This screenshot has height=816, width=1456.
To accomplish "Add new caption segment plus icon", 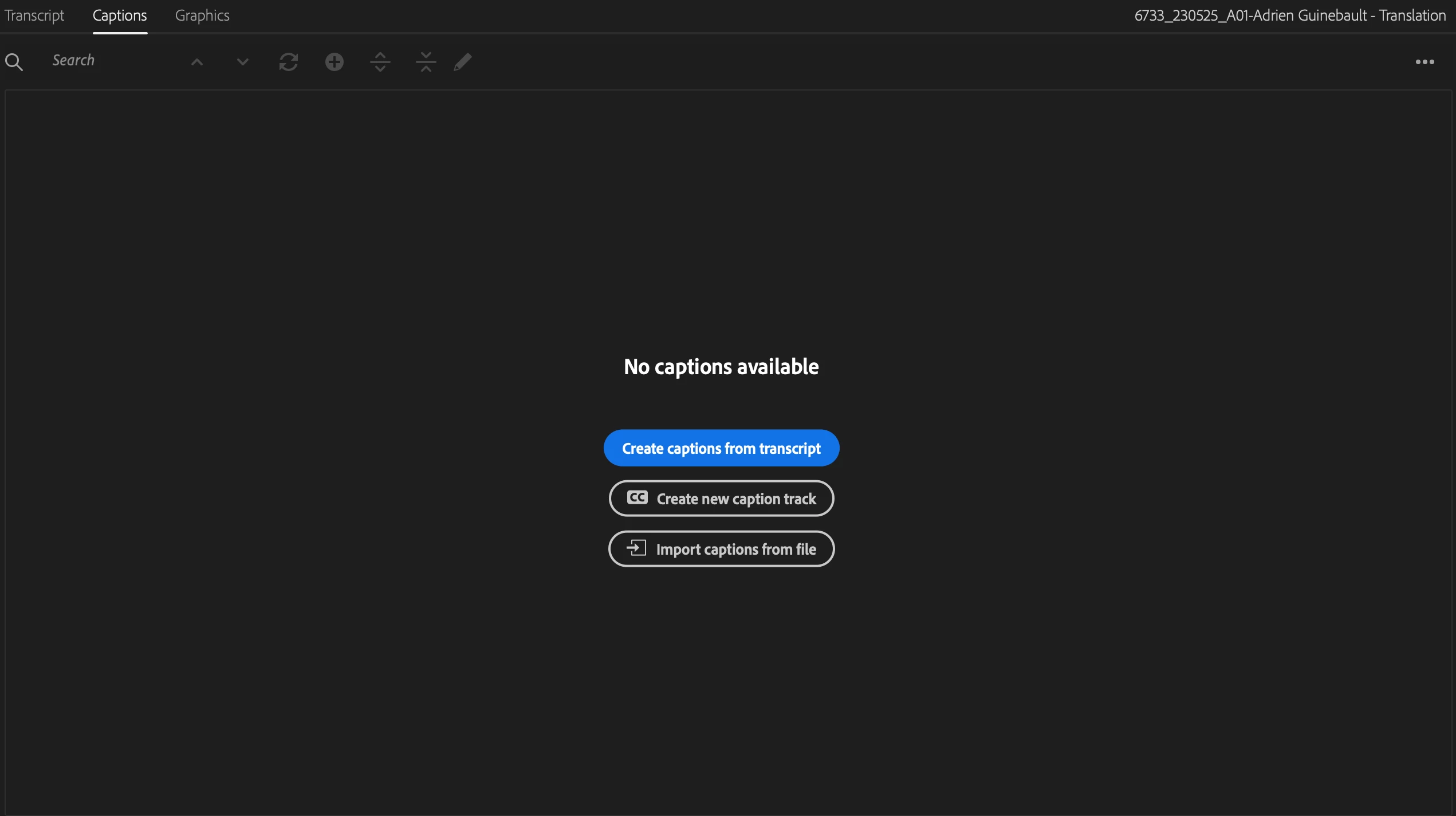I will tap(335, 62).
